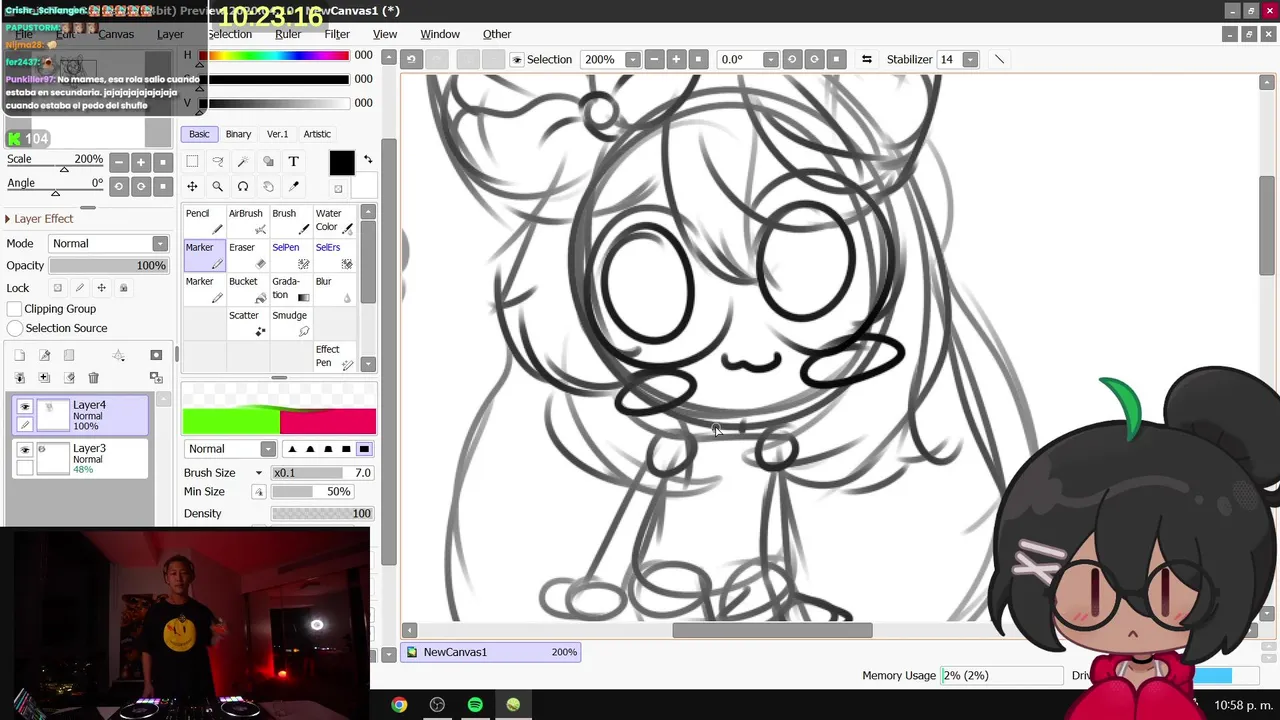Click the undo arrow in toolbar
The width and height of the screenshot is (1280, 720).
coord(411,59)
